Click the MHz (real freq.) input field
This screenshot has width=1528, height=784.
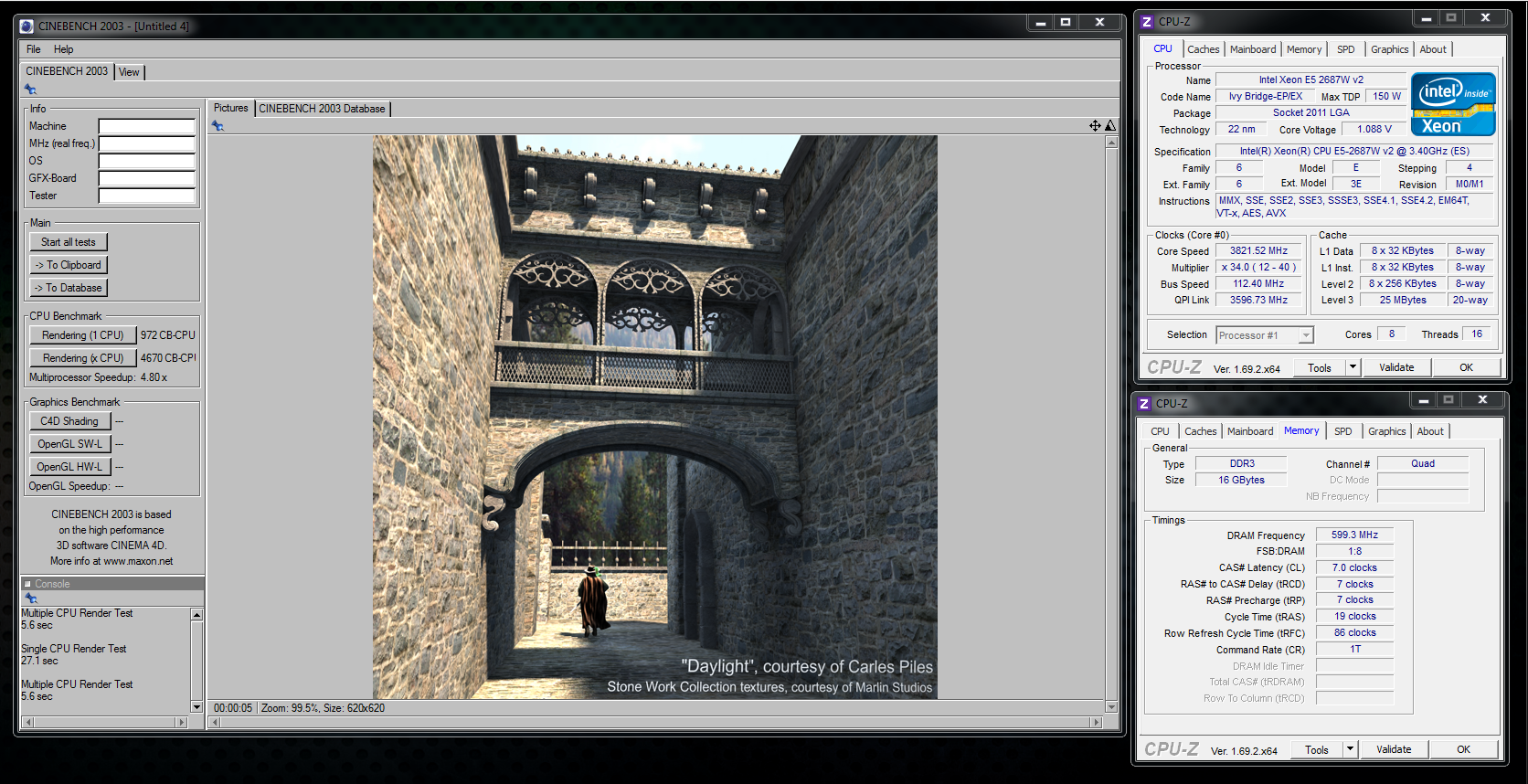(x=147, y=143)
